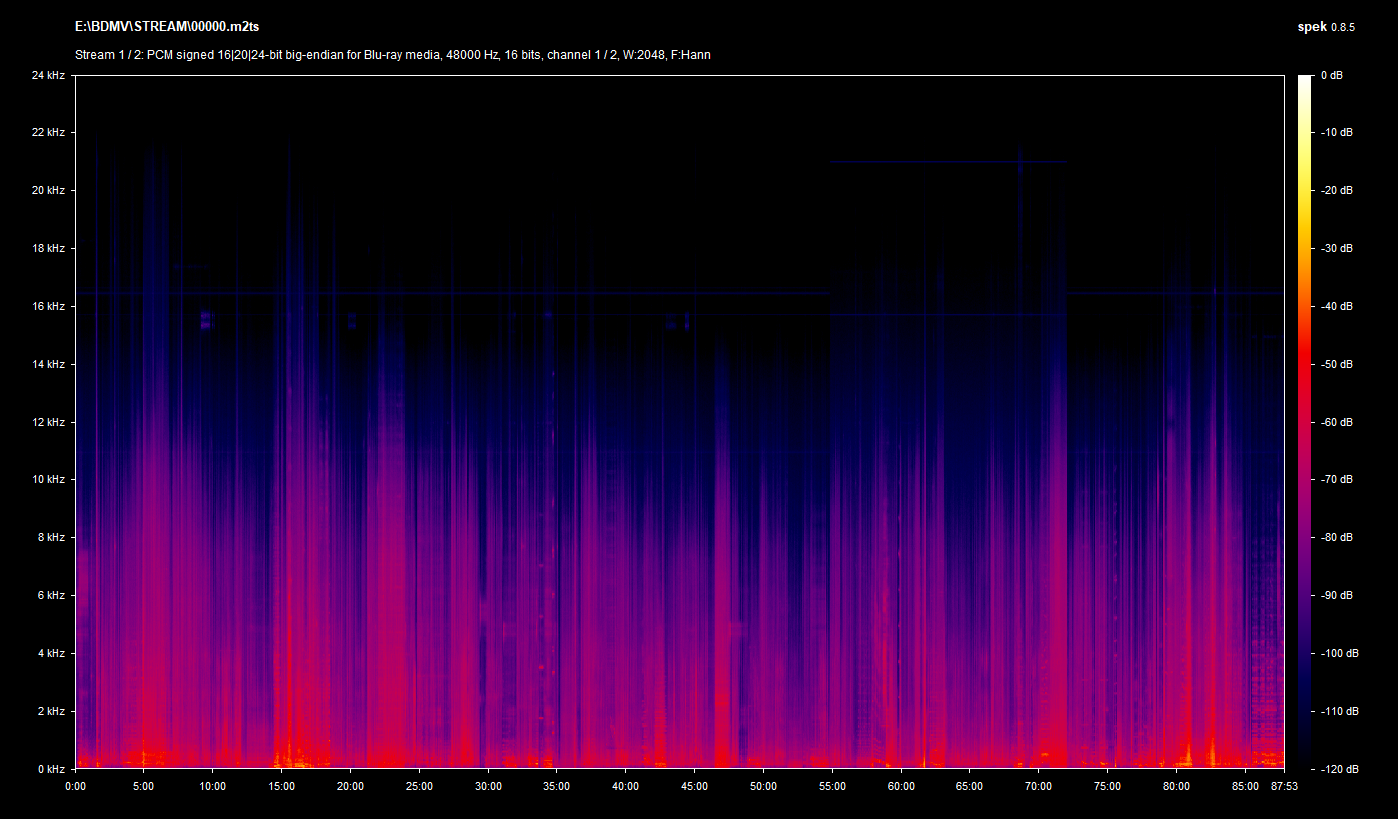This screenshot has height=819, width=1398.
Task: Click the 0 kHz frequency axis label
Action: click(50, 769)
